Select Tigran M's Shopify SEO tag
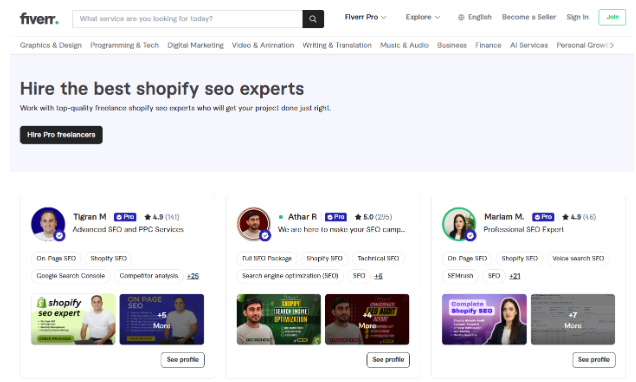The image size is (636, 382). point(108,258)
